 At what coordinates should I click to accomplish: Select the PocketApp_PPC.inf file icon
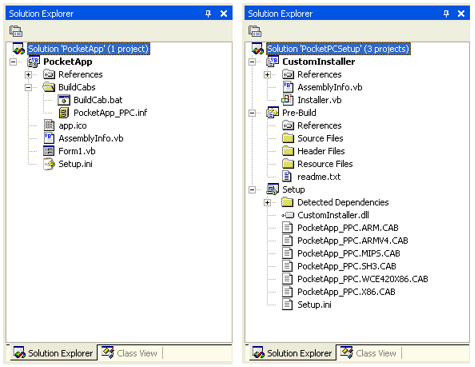64,113
